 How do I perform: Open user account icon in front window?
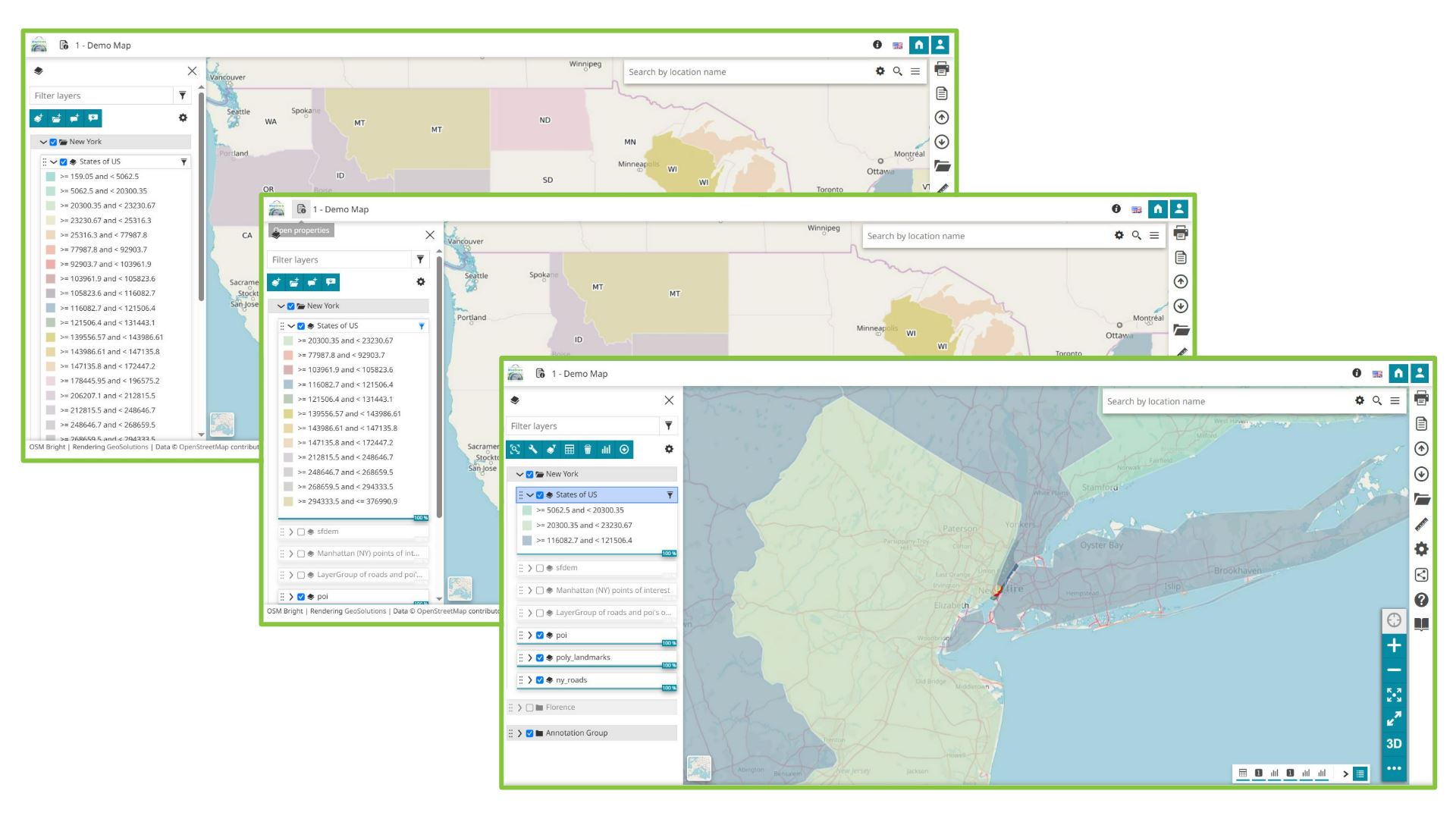[1420, 373]
